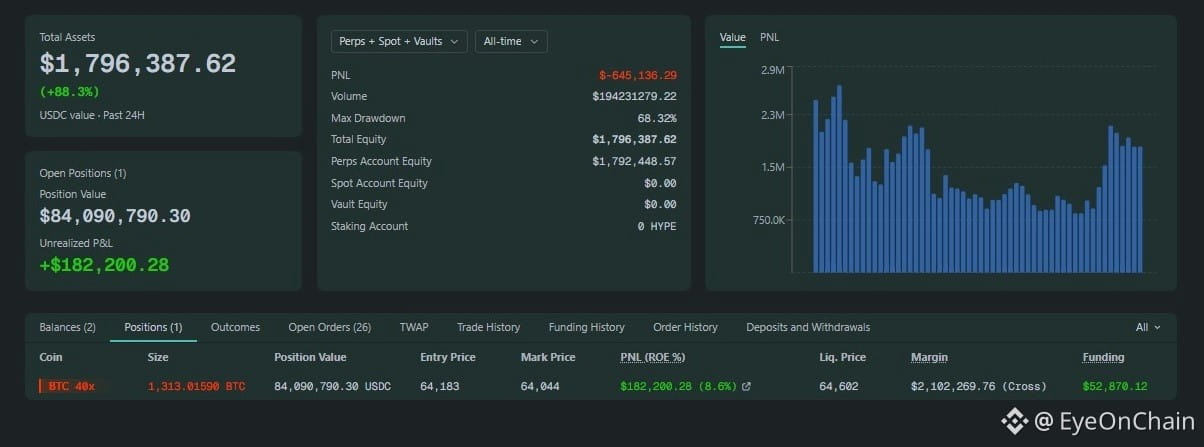The image size is (1204, 447).
Task: Click the Margin column header
Action: 929,357
